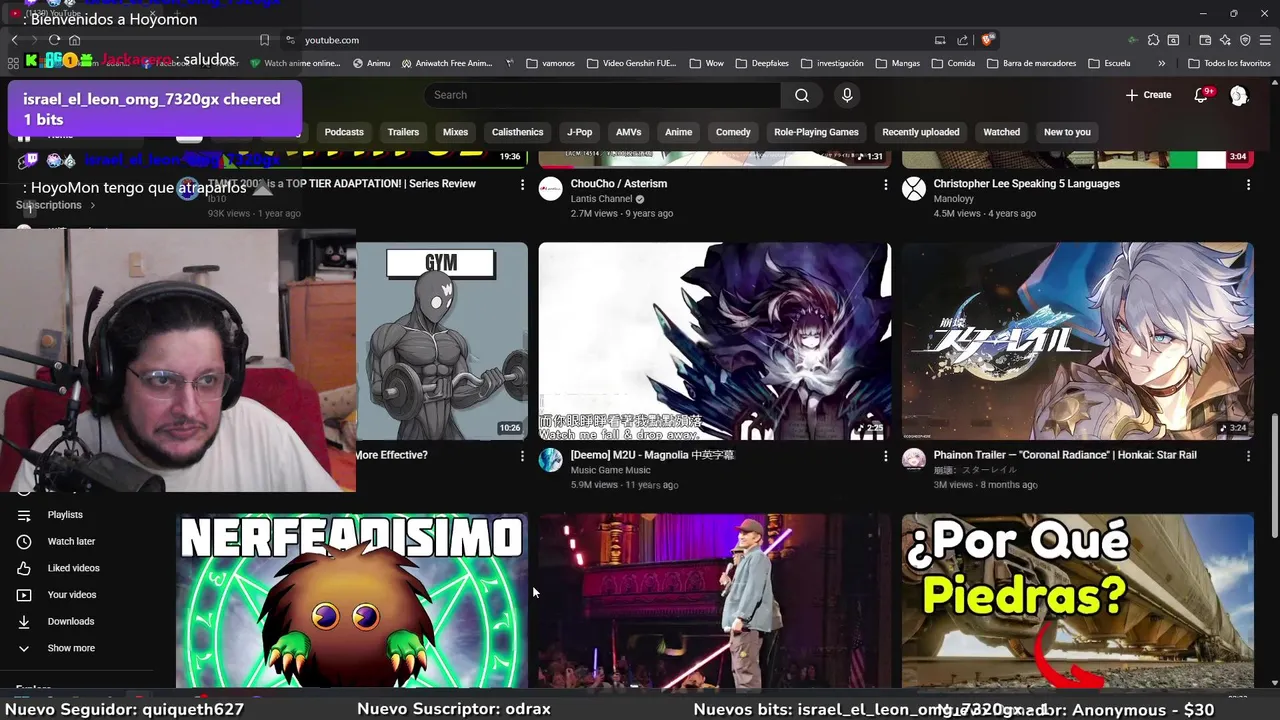Select the Podcasts filter chip
1280x720 pixels.
click(344, 132)
